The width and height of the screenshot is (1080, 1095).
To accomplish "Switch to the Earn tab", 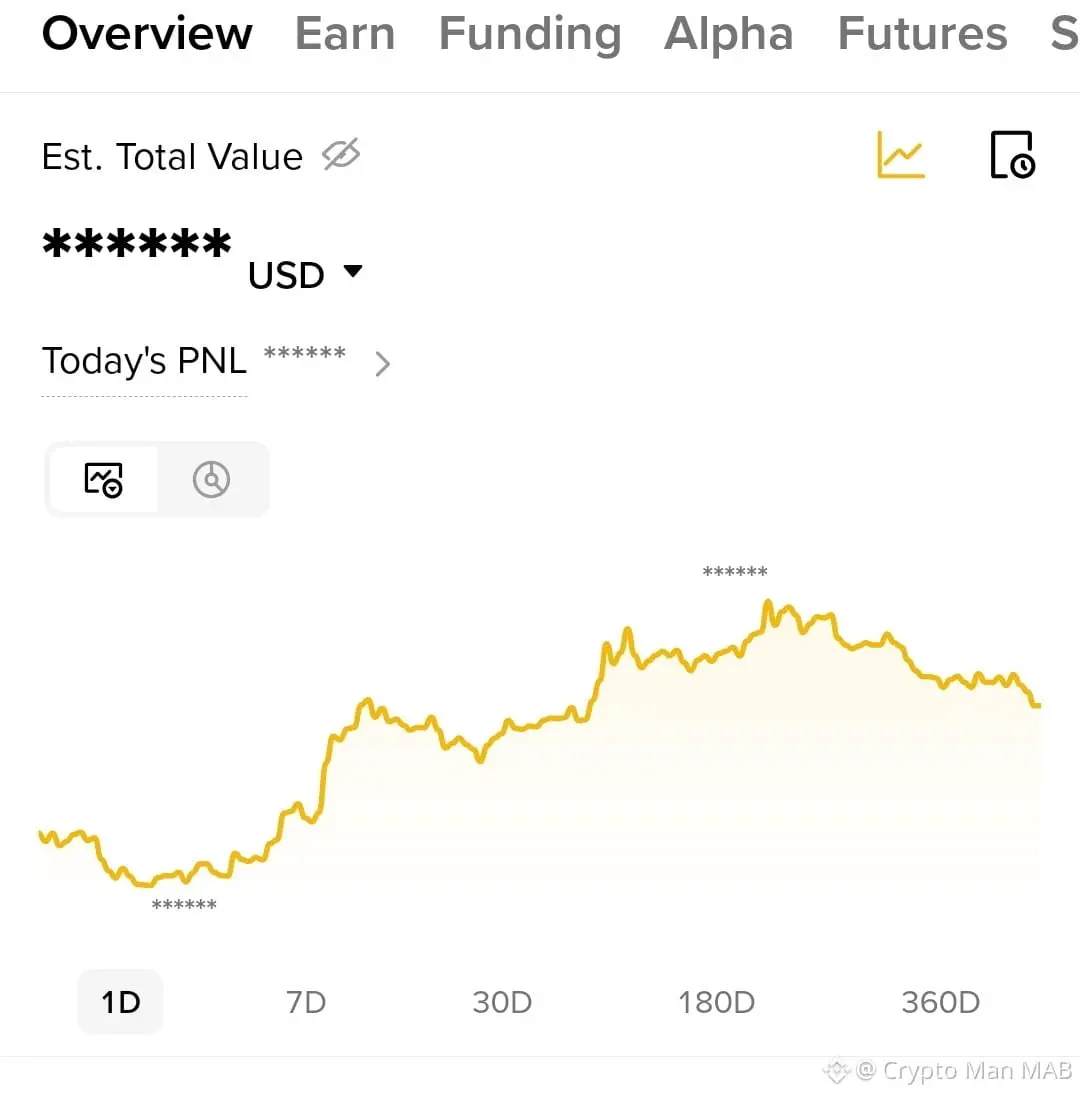I will coord(345,34).
